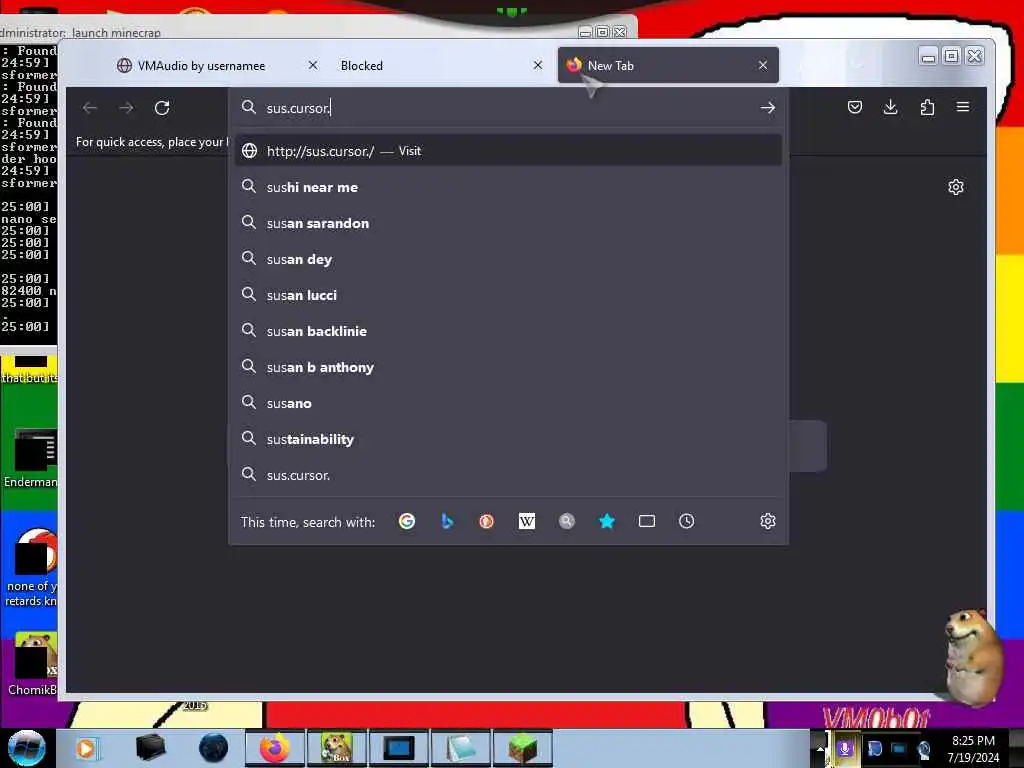
Task: Open the ChomikBox desktop shortcut
Action: pyautogui.click(x=31, y=664)
